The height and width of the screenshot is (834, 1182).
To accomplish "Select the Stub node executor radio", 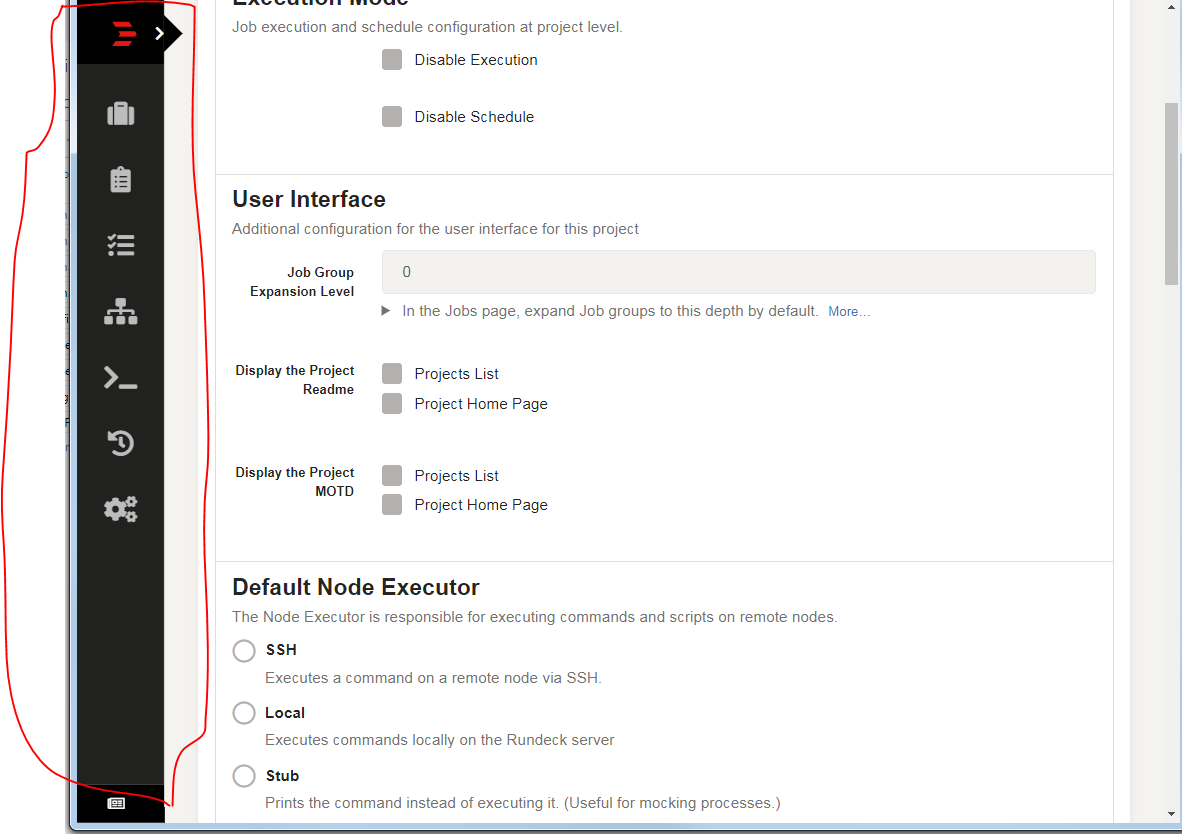I will point(243,775).
